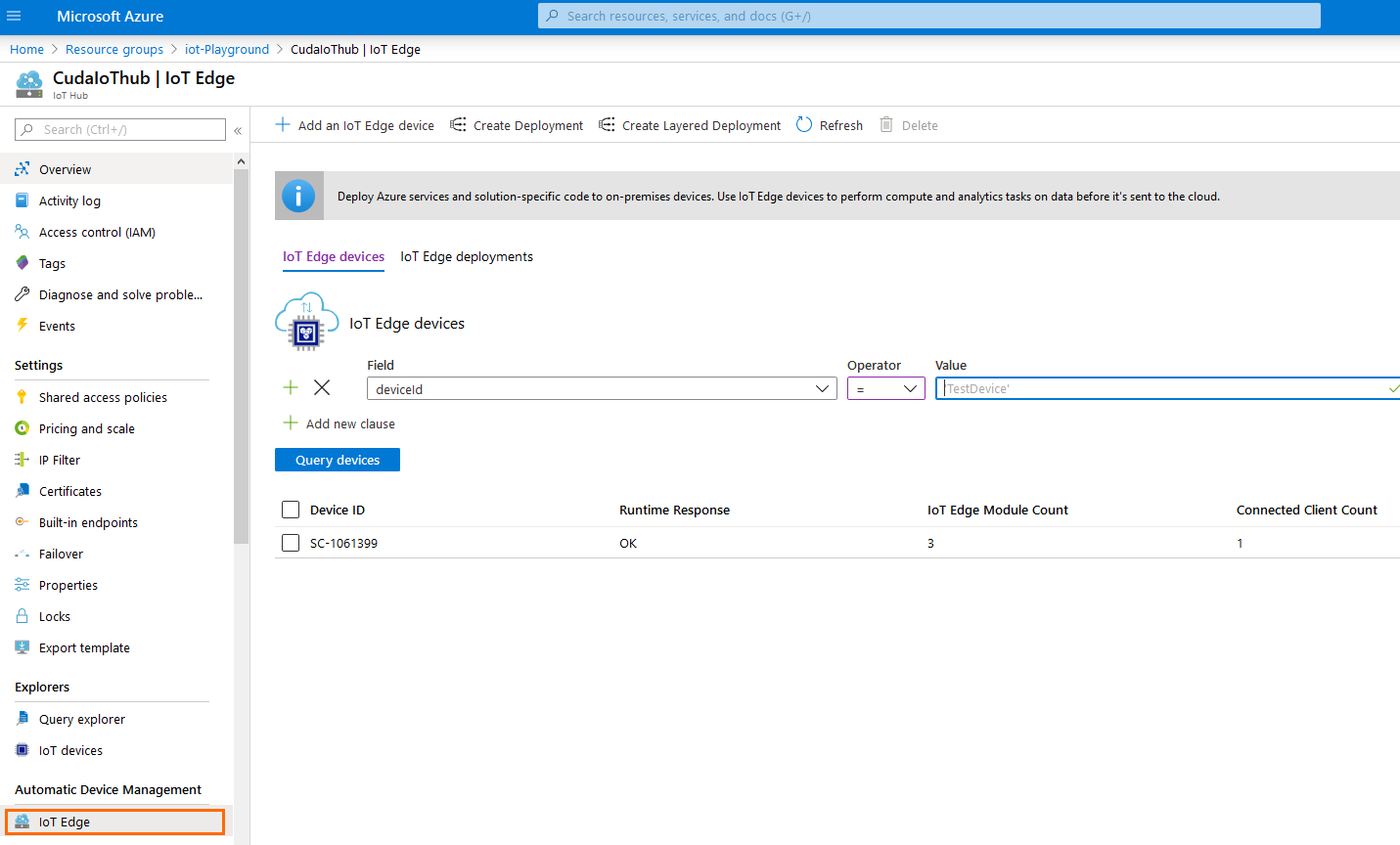
Task: Open the Operator dropdown showing equals
Action: click(886, 389)
